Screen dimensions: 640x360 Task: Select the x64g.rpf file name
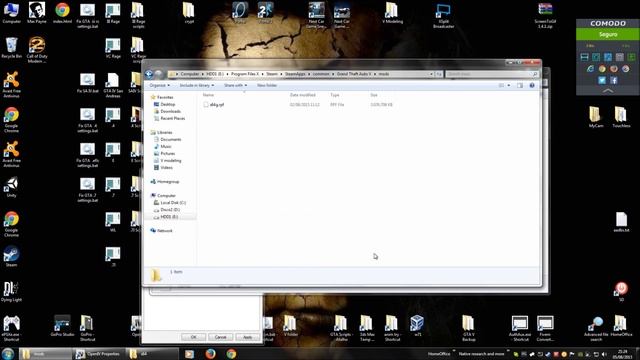[217, 104]
